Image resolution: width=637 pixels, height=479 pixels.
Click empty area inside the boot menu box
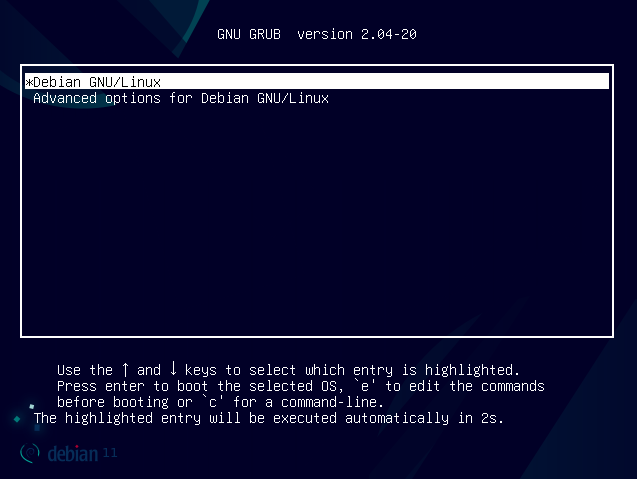tap(316, 230)
